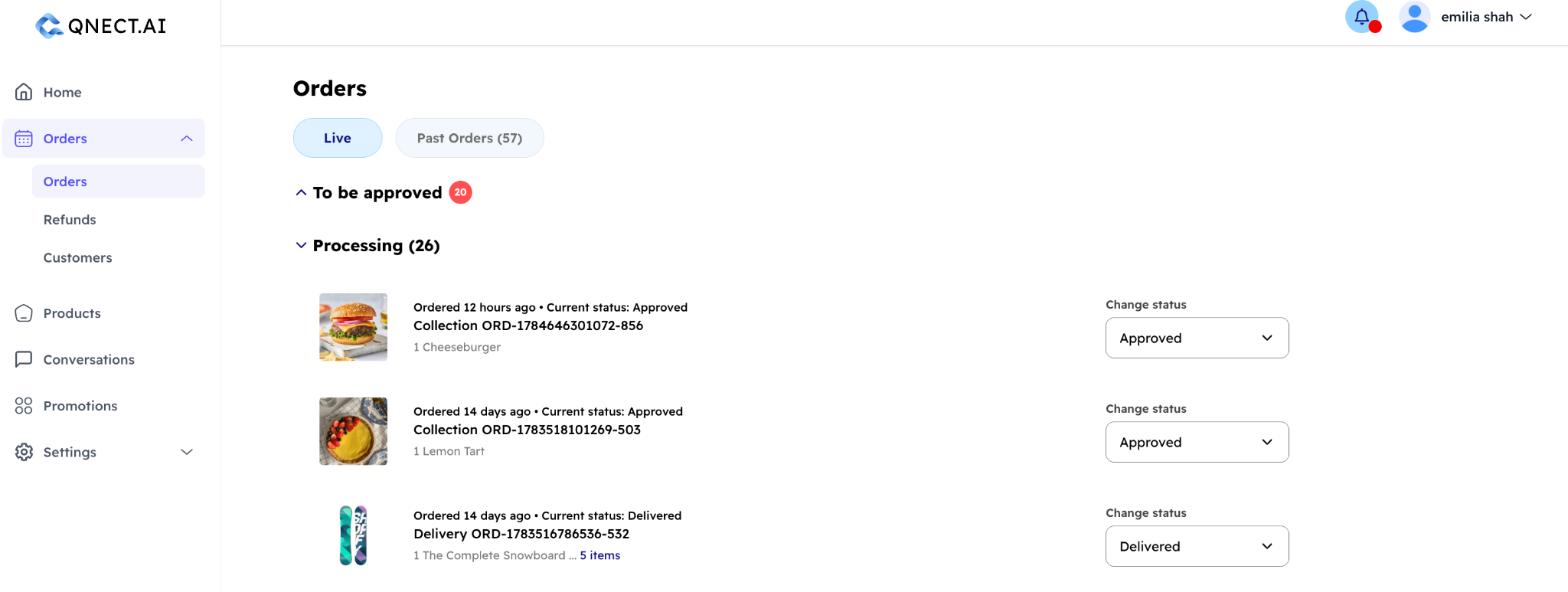Viewport: 1568px width, 592px height.
Task: Switch to the Past Orders (57) tab
Action: click(469, 138)
